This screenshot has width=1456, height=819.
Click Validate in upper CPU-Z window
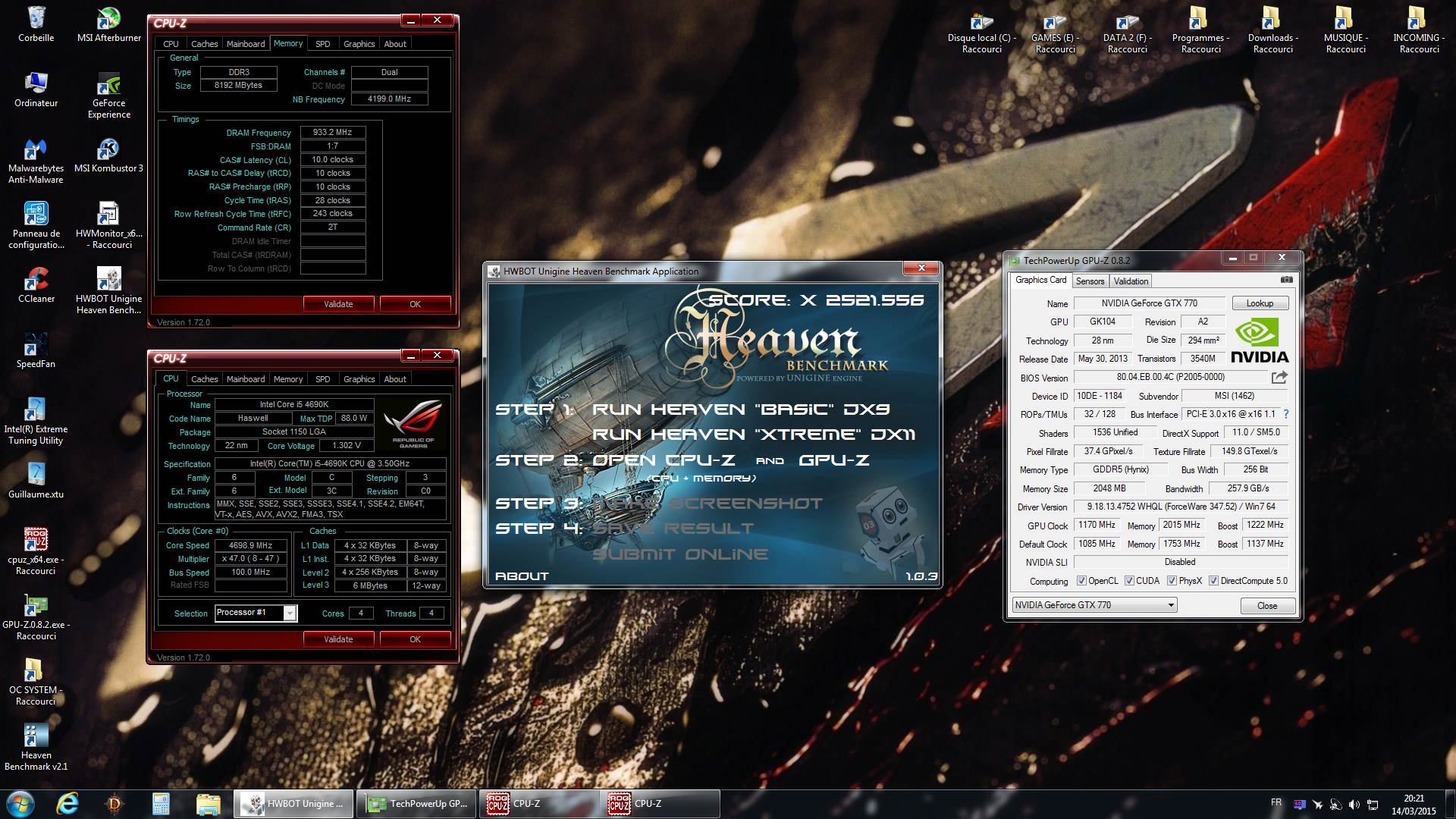338,303
